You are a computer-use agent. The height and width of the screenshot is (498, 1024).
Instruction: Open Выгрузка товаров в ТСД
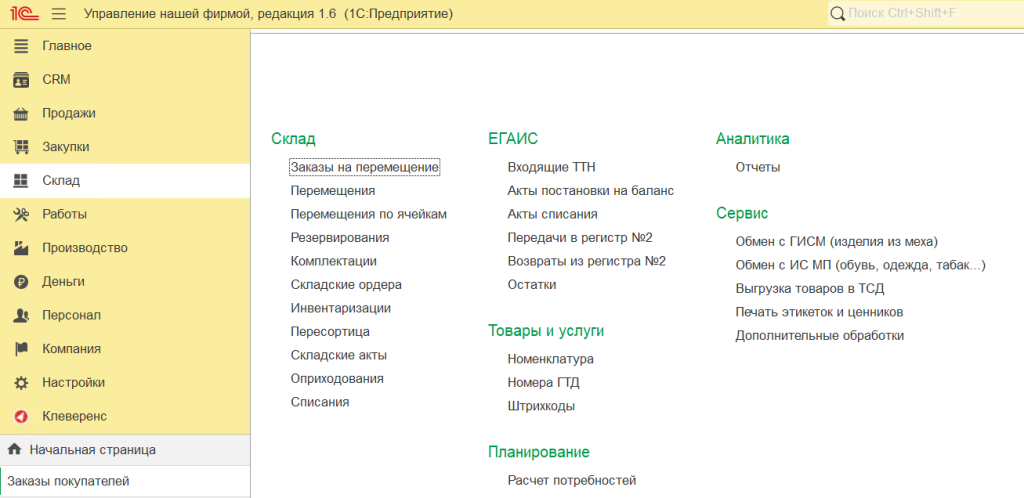tap(810, 288)
